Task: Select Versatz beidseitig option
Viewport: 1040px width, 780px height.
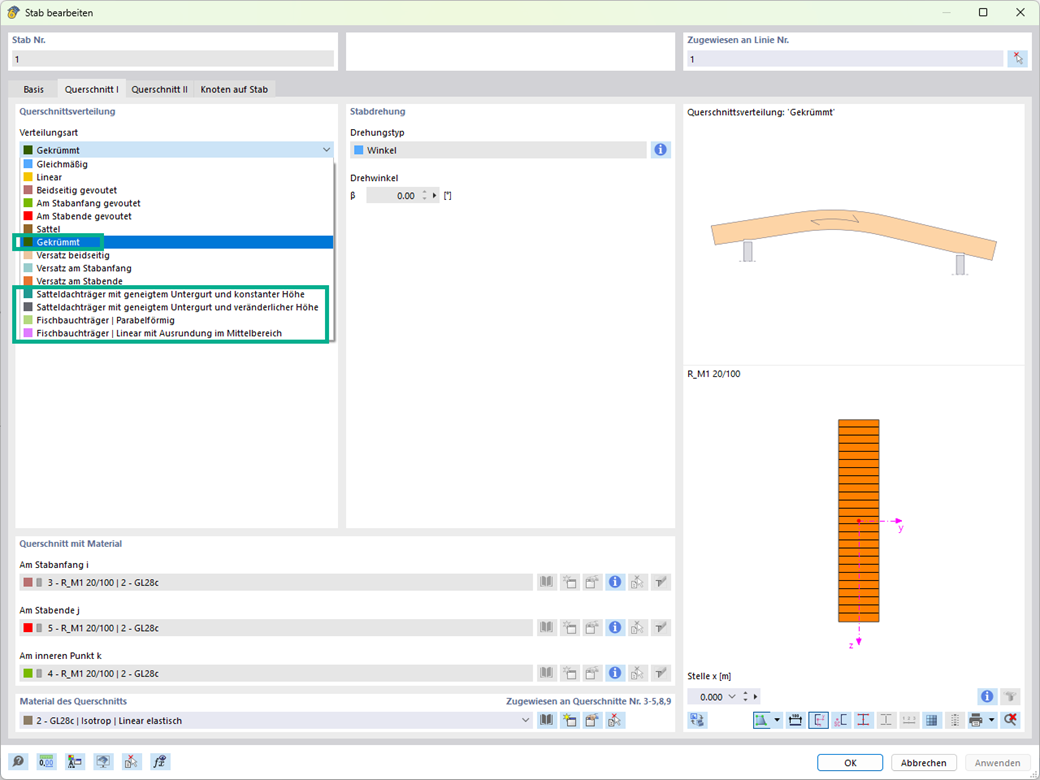Action: [x=176, y=255]
